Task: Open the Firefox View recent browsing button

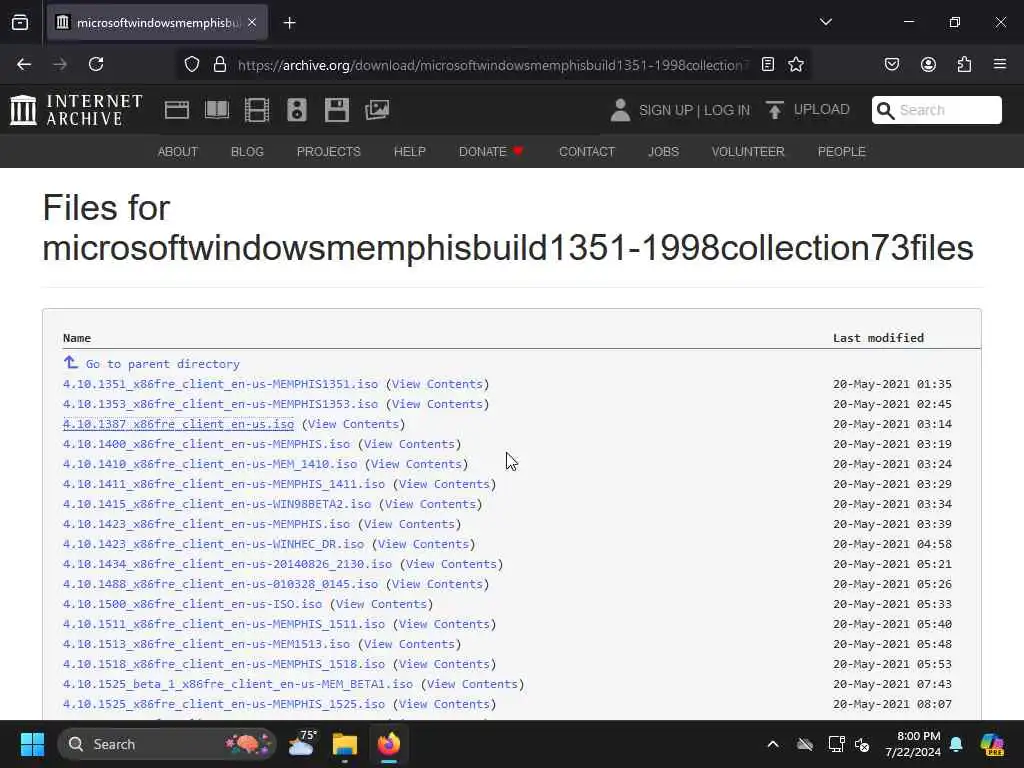Action: 20,23
